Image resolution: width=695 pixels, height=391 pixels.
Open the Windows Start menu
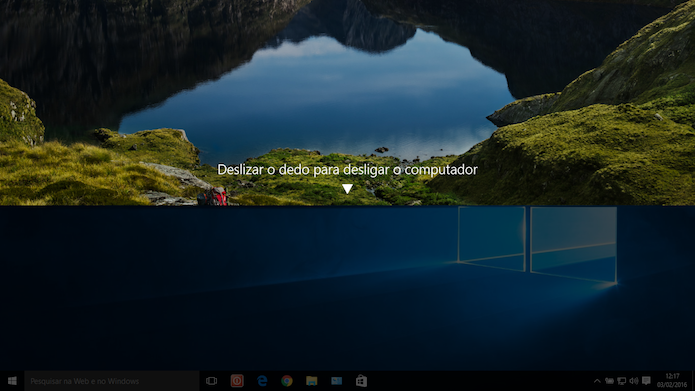(12, 381)
